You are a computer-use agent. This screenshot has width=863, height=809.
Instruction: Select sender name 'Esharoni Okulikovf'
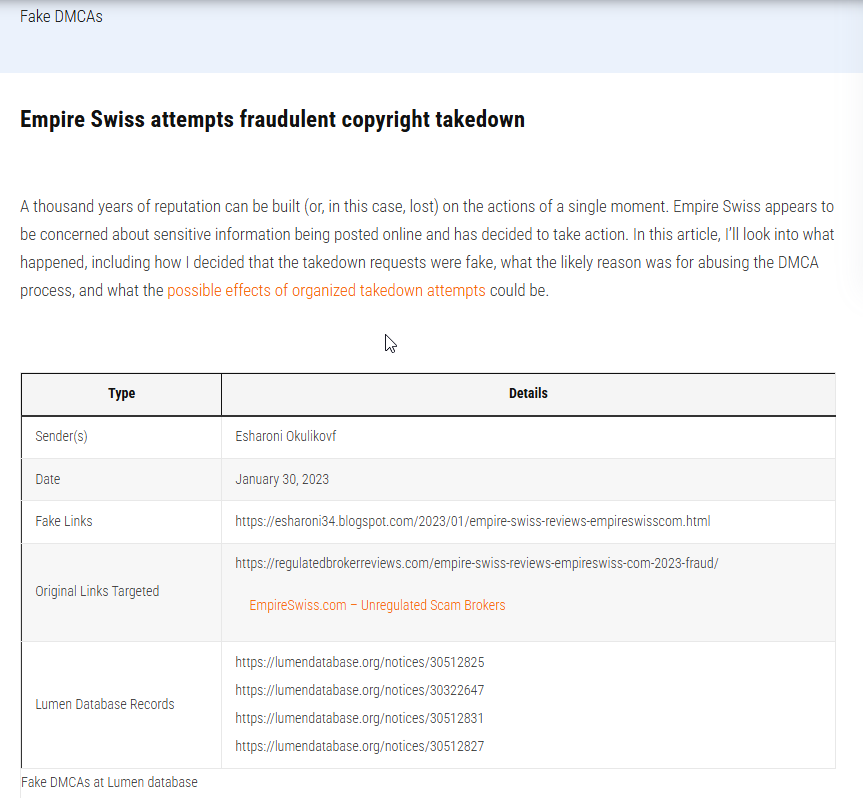coord(286,436)
